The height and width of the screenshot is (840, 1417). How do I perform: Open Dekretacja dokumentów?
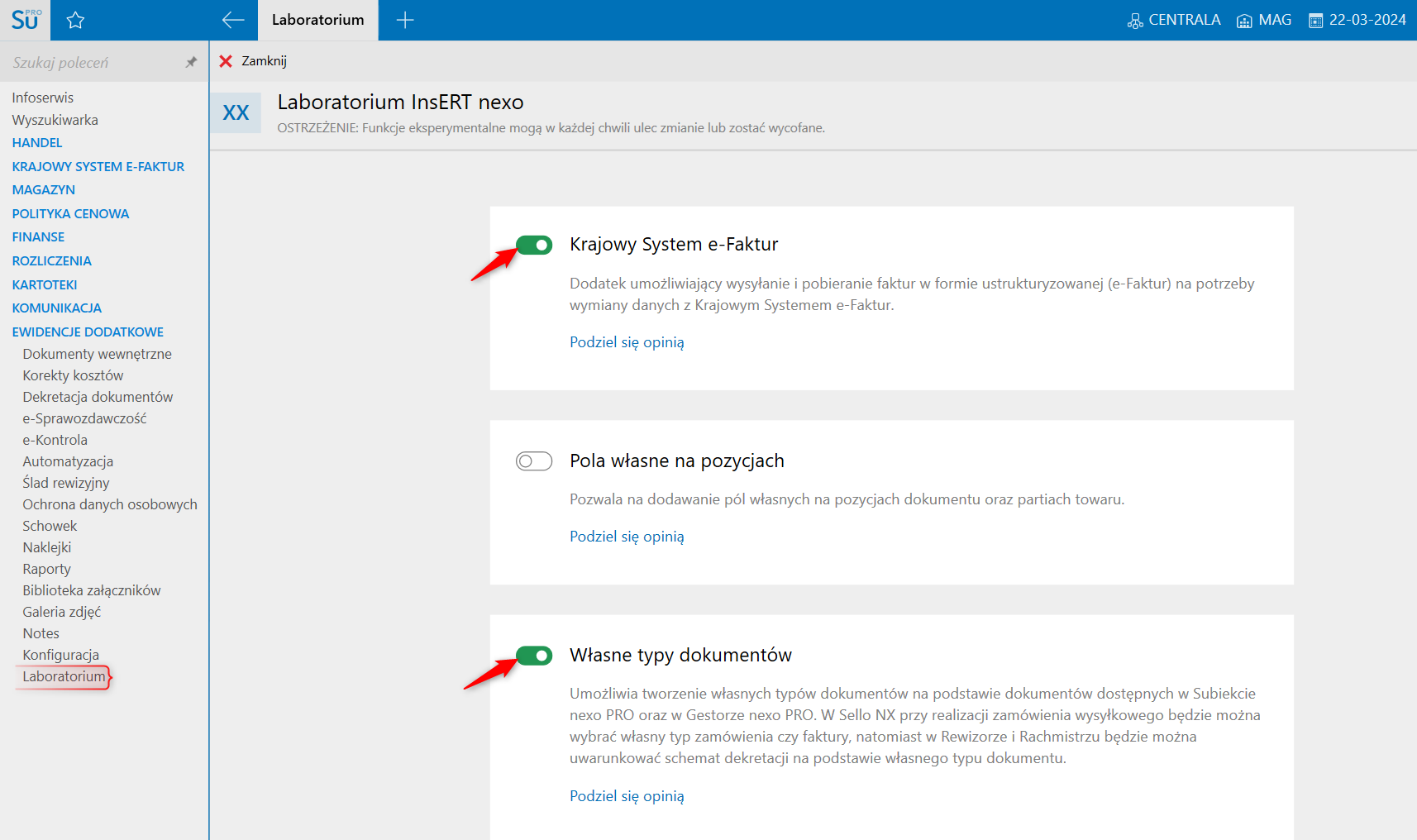pos(98,397)
